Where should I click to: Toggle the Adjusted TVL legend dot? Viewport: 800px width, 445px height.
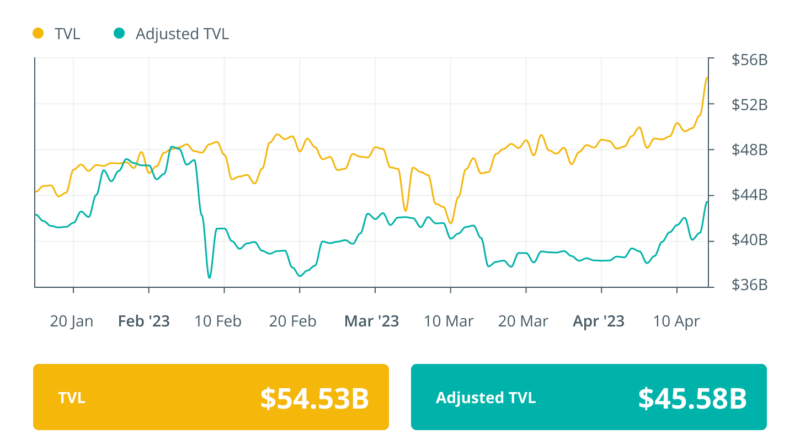[119, 33]
